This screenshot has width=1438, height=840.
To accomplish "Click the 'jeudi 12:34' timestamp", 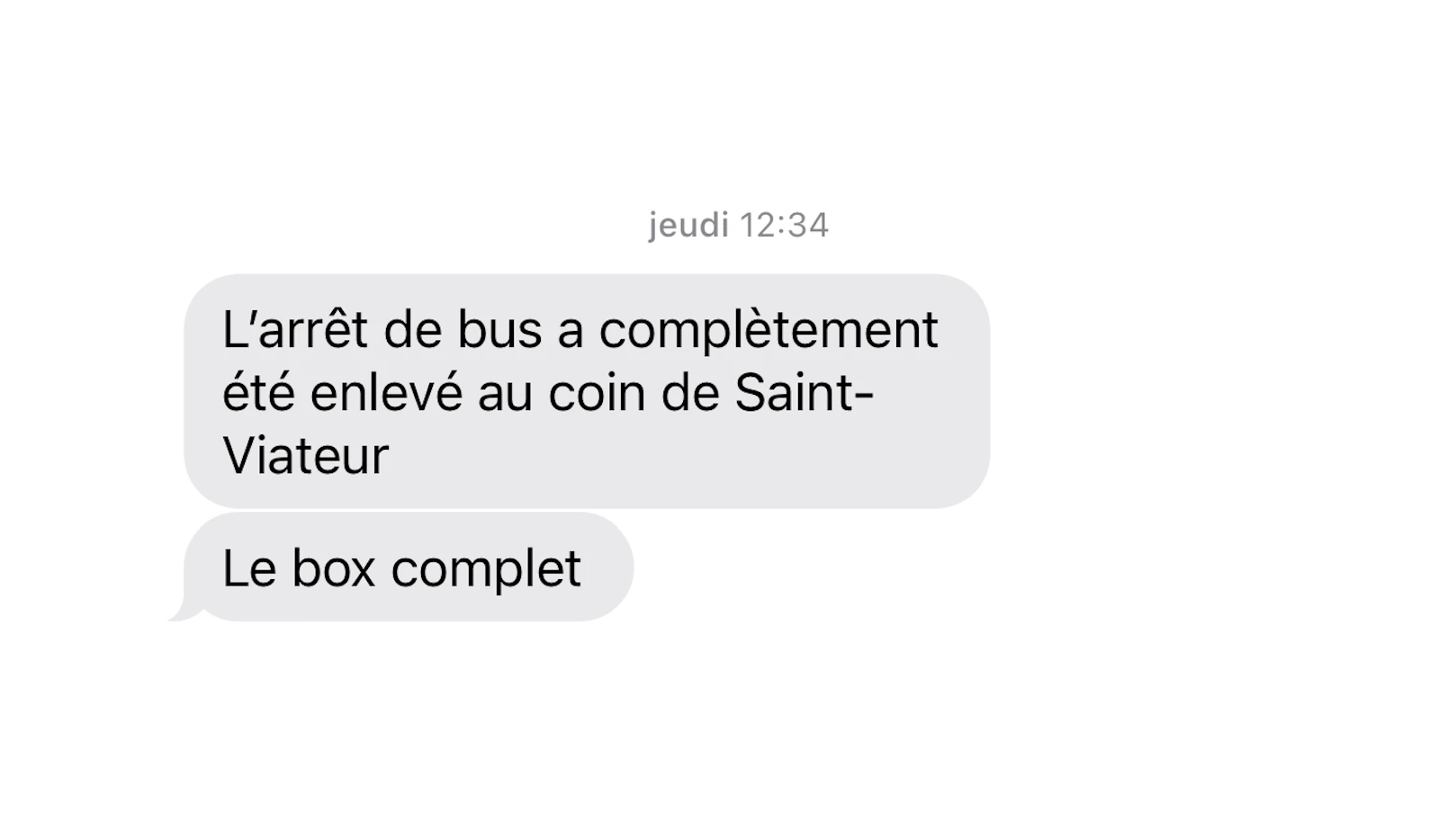I will (x=738, y=225).
